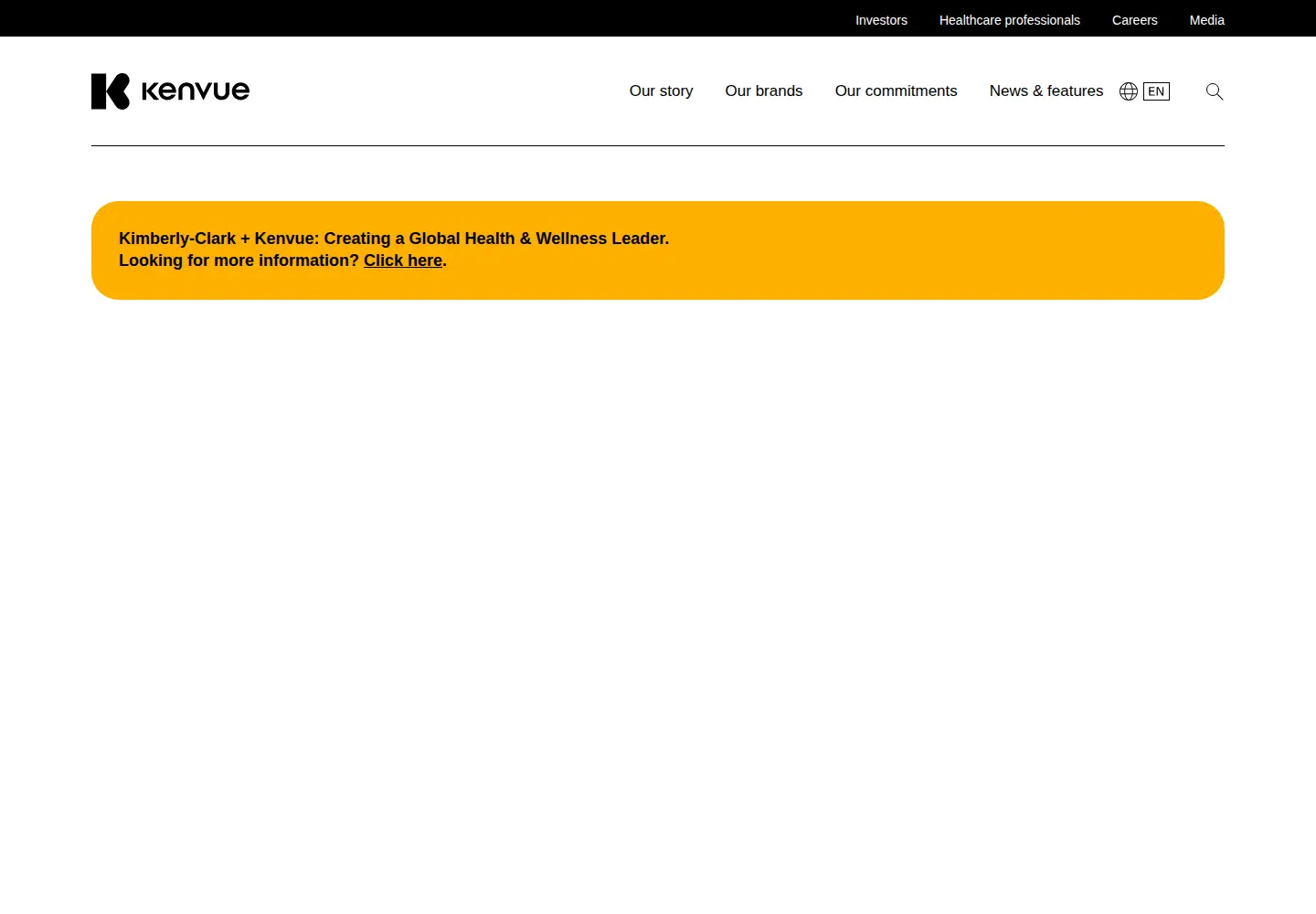Open the Media link
Image resolution: width=1316 pixels, height=914 pixels.
pos(1207,20)
